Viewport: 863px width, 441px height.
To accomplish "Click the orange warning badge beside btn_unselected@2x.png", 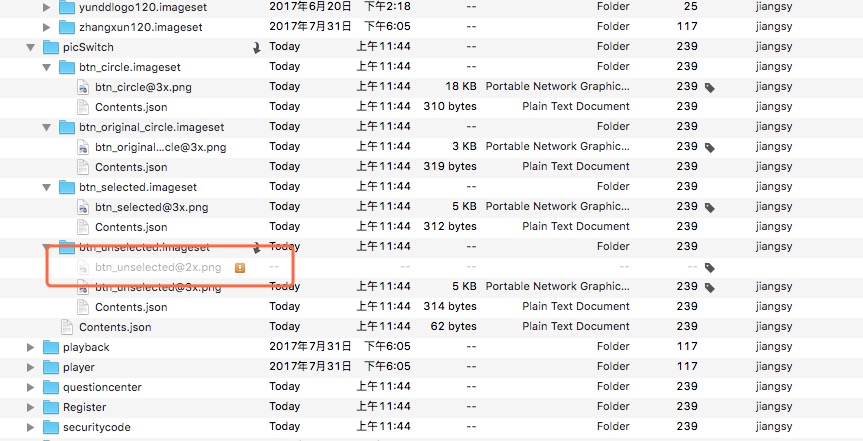I will (240, 268).
